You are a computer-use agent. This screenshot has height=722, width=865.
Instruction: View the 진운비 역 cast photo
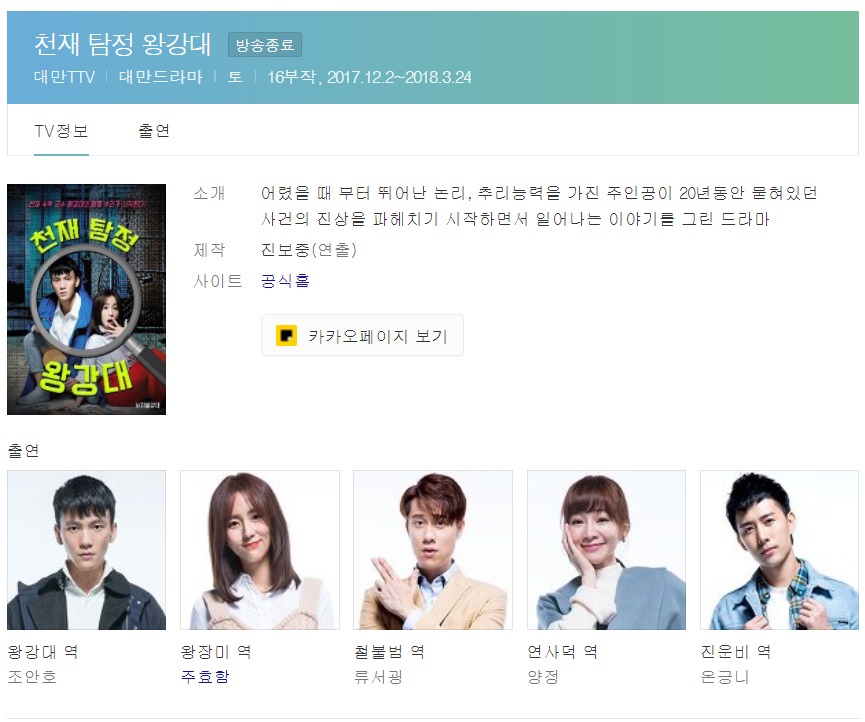tap(779, 550)
